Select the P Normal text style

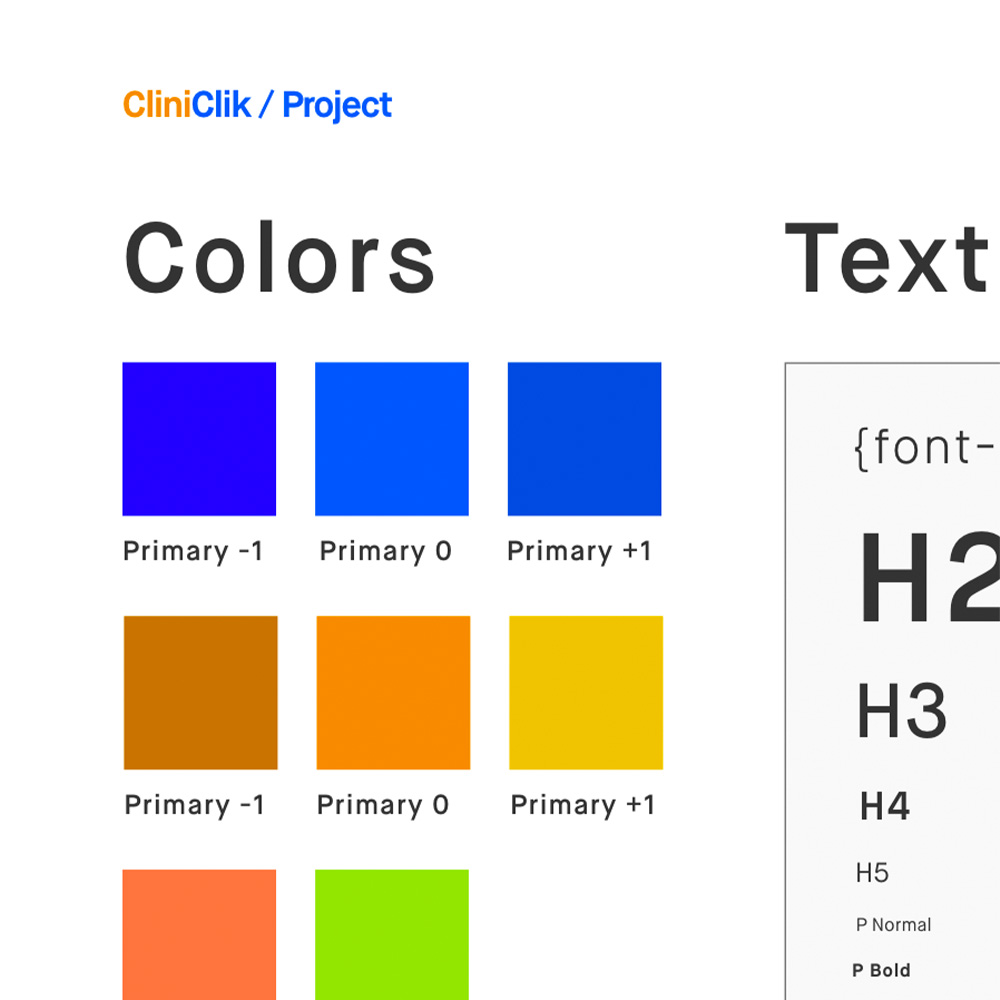click(x=893, y=925)
